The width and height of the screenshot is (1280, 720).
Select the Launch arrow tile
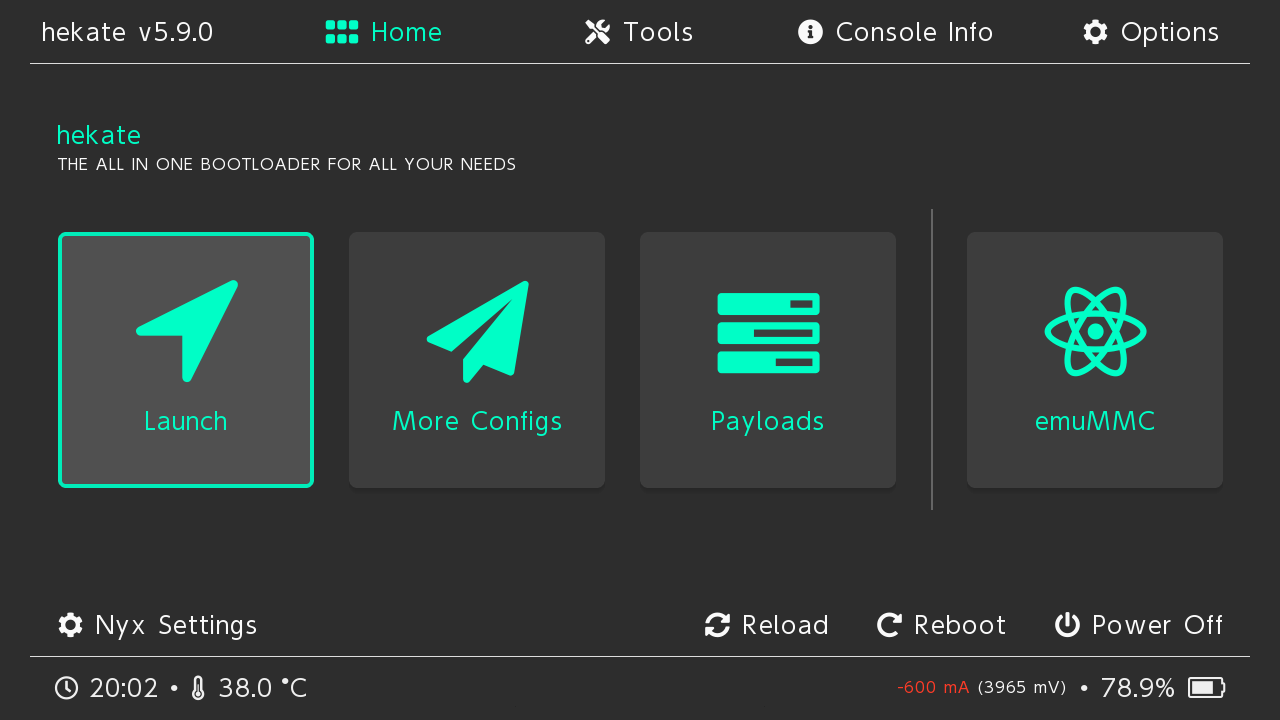click(186, 360)
